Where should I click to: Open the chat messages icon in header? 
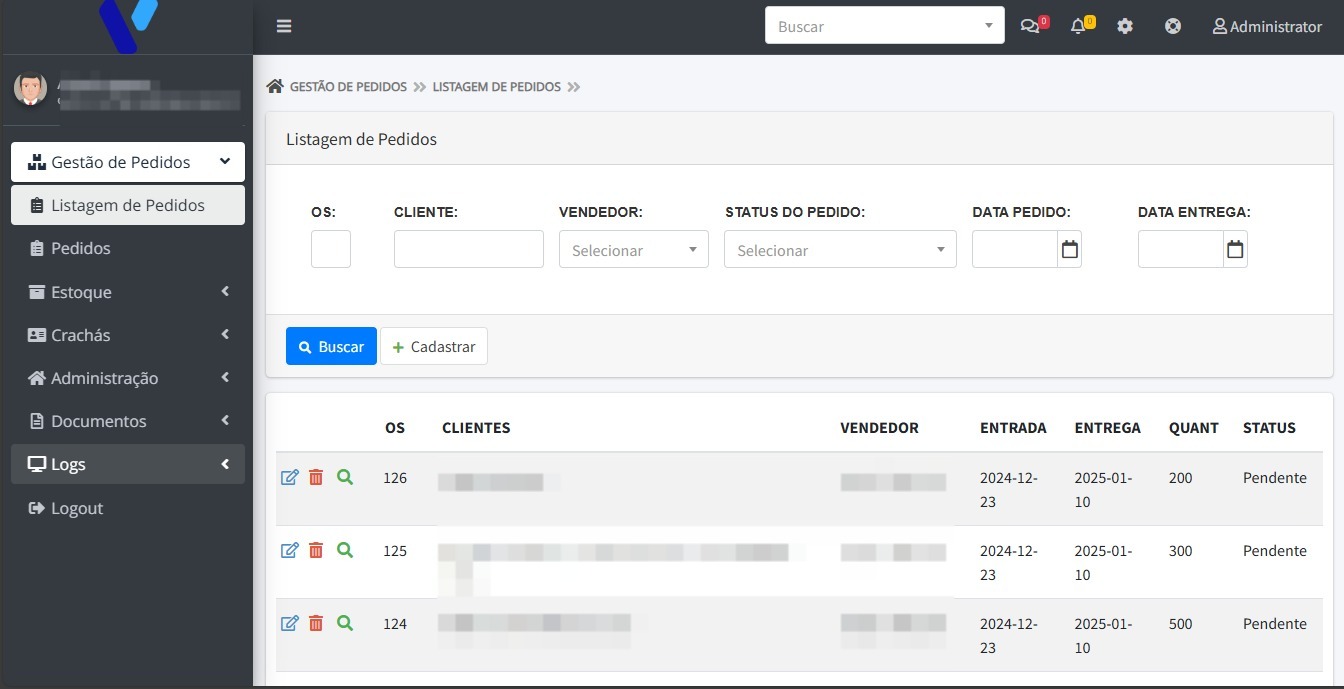click(x=1029, y=27)
